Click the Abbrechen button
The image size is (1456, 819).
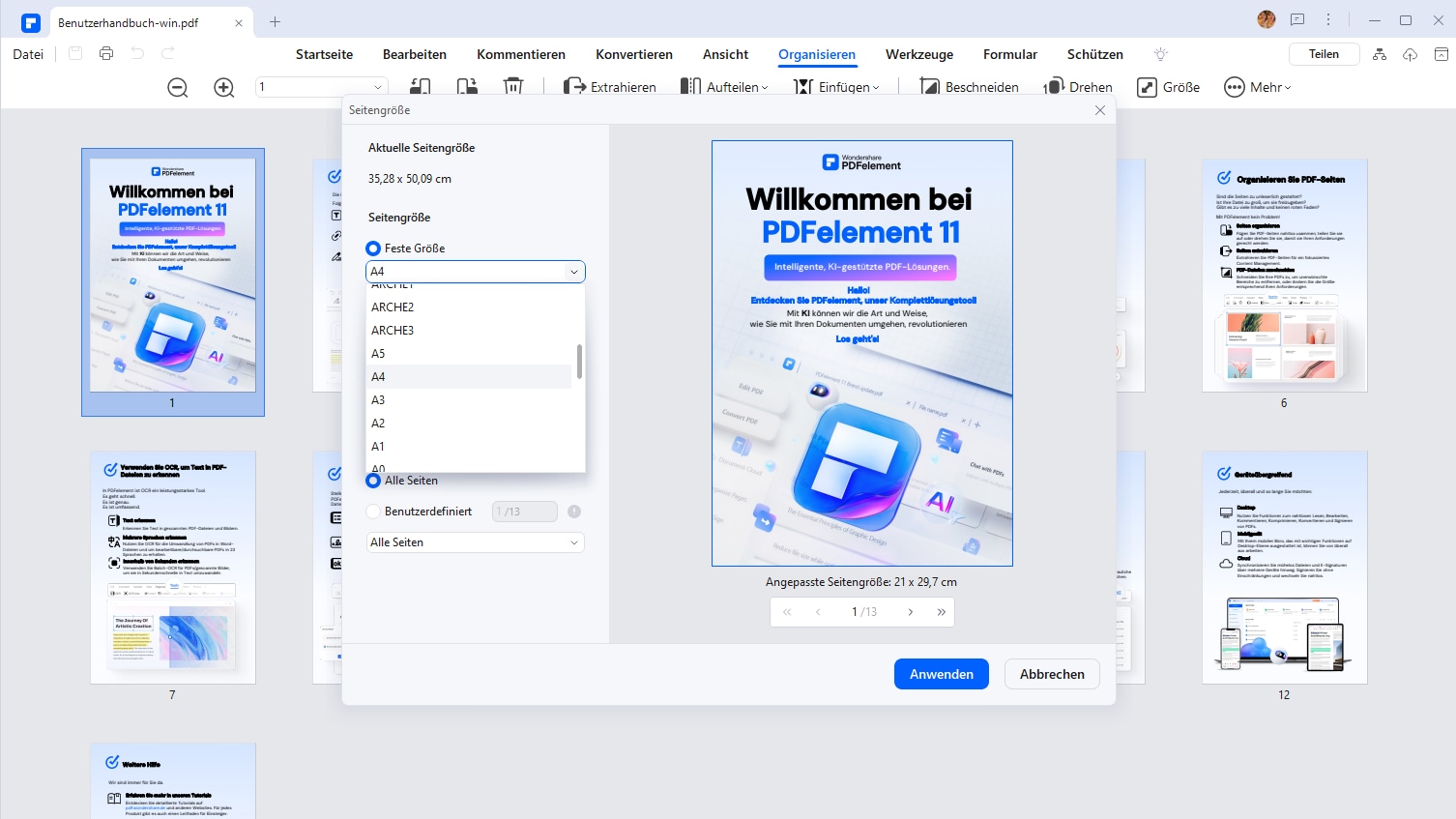pyautogui.click(x=1052, y=674)
